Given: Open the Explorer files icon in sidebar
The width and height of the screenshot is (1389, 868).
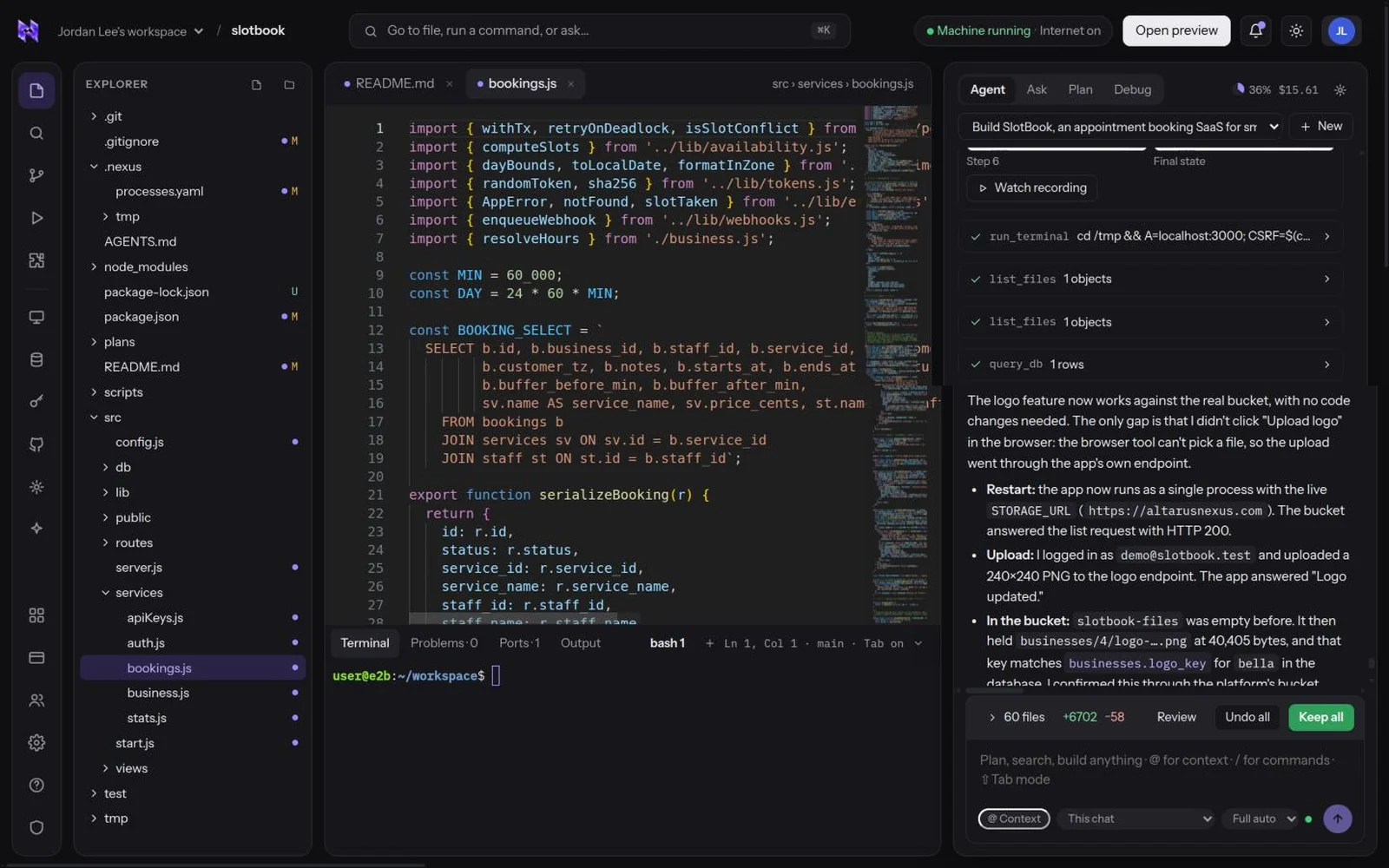Looking at the screenshot, I should pyautogui.click(x=36, y=90).
